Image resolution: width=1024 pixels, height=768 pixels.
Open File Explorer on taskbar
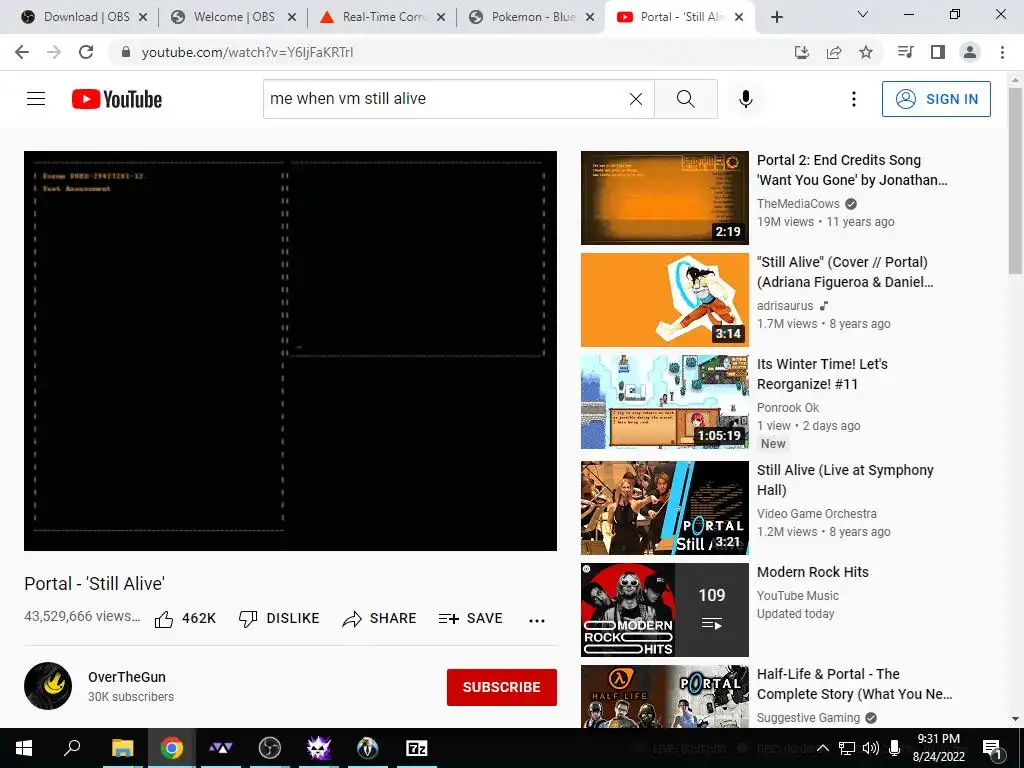(x=123, y=748)
